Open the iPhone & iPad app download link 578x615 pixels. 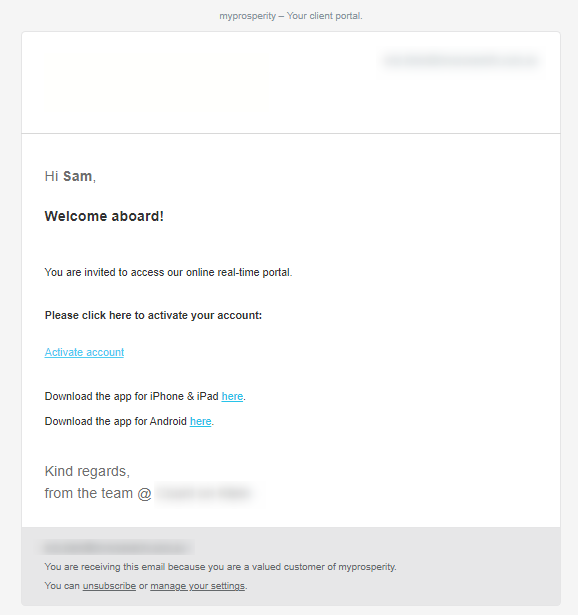232,397
